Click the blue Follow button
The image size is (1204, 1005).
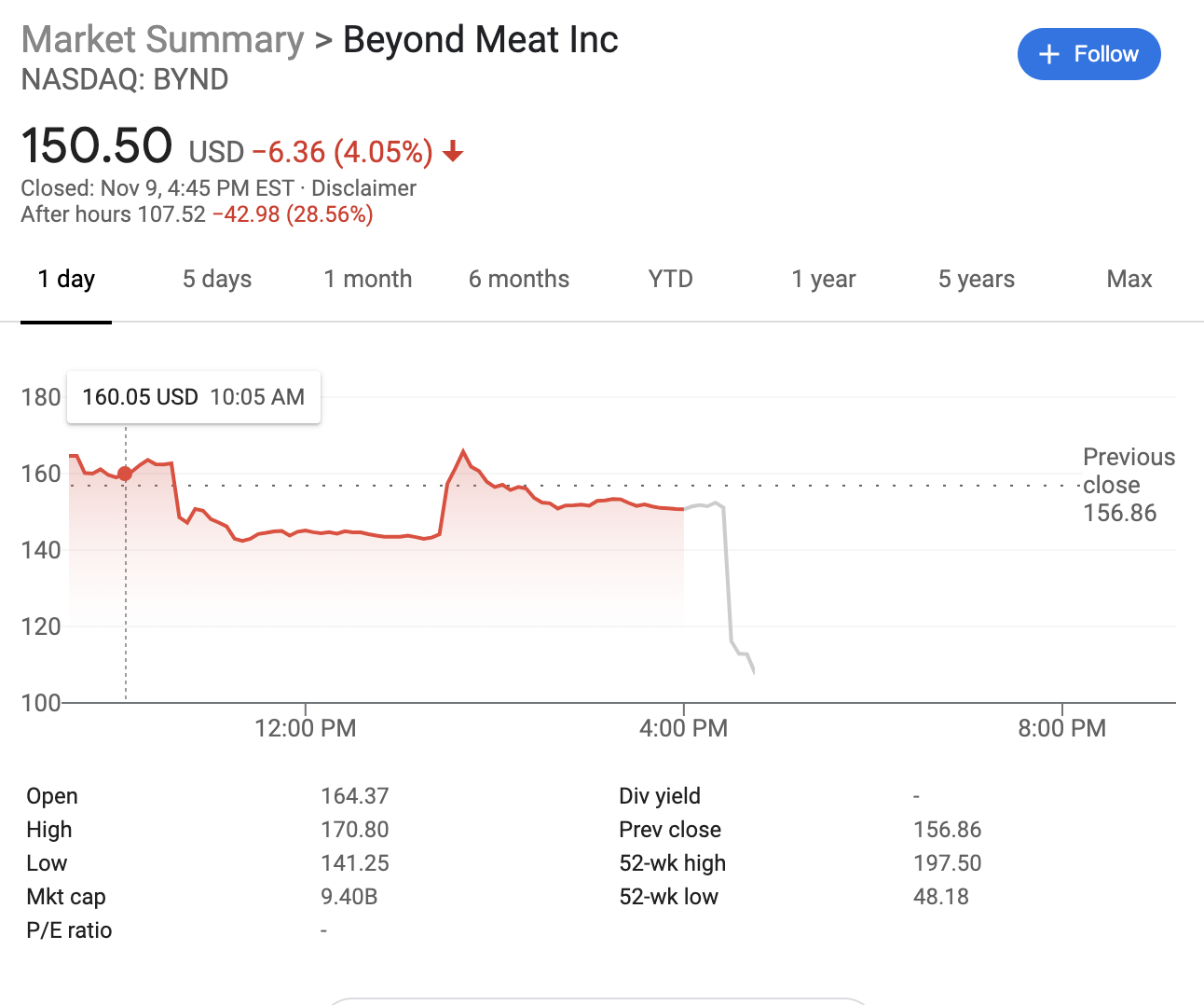pos(1088,54)
